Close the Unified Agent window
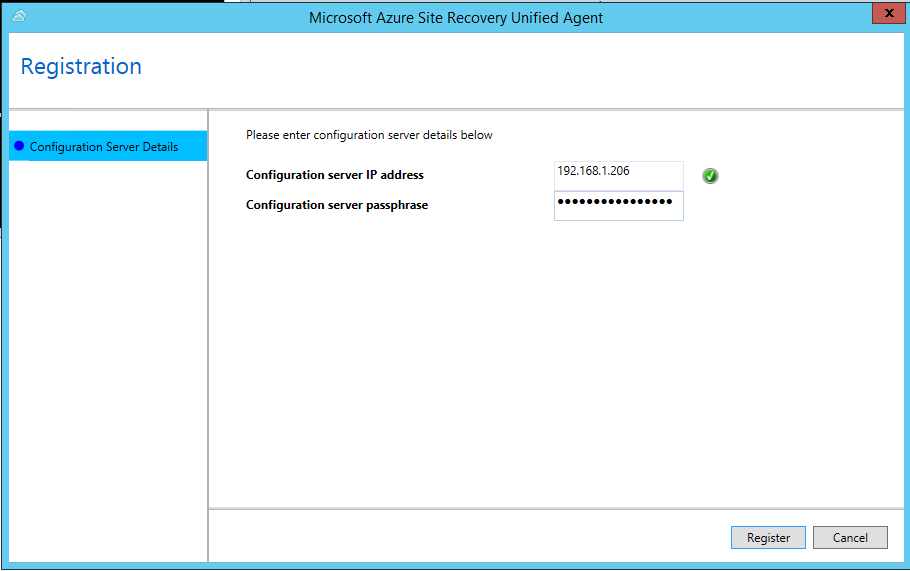 click(x=889, y=13)
